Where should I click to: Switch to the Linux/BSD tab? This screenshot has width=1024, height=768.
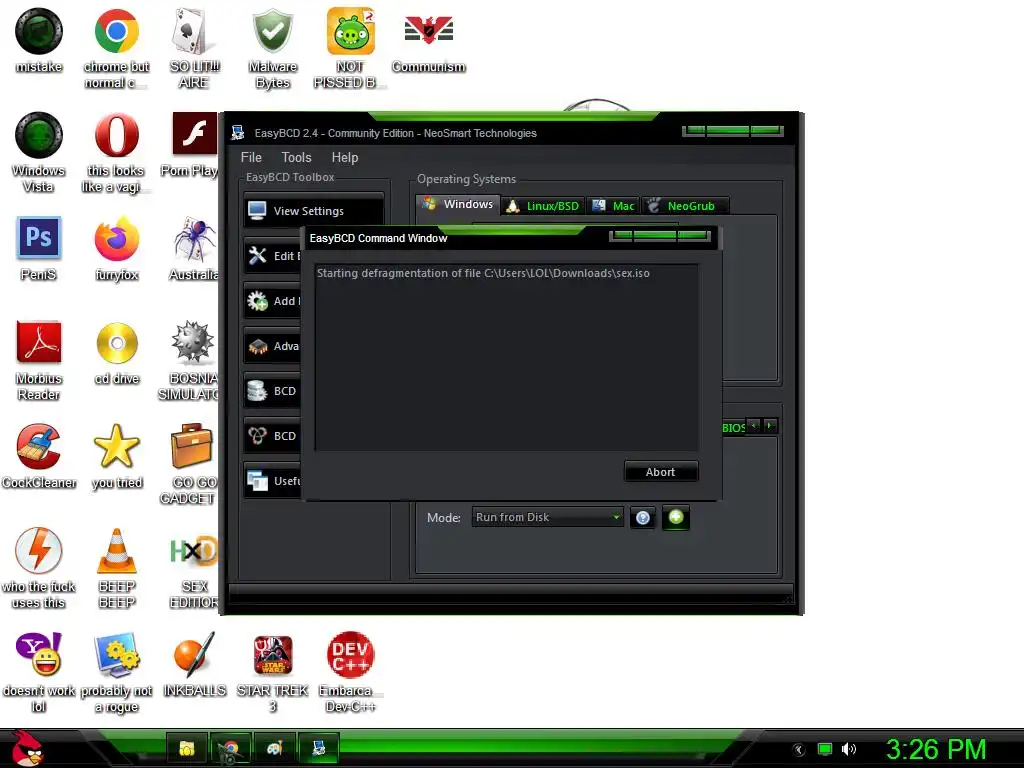543,206
